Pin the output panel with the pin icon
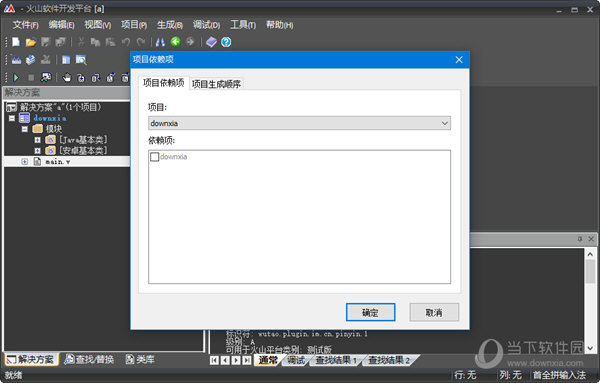The image size is (600, 383). click(x=580, y=239)
